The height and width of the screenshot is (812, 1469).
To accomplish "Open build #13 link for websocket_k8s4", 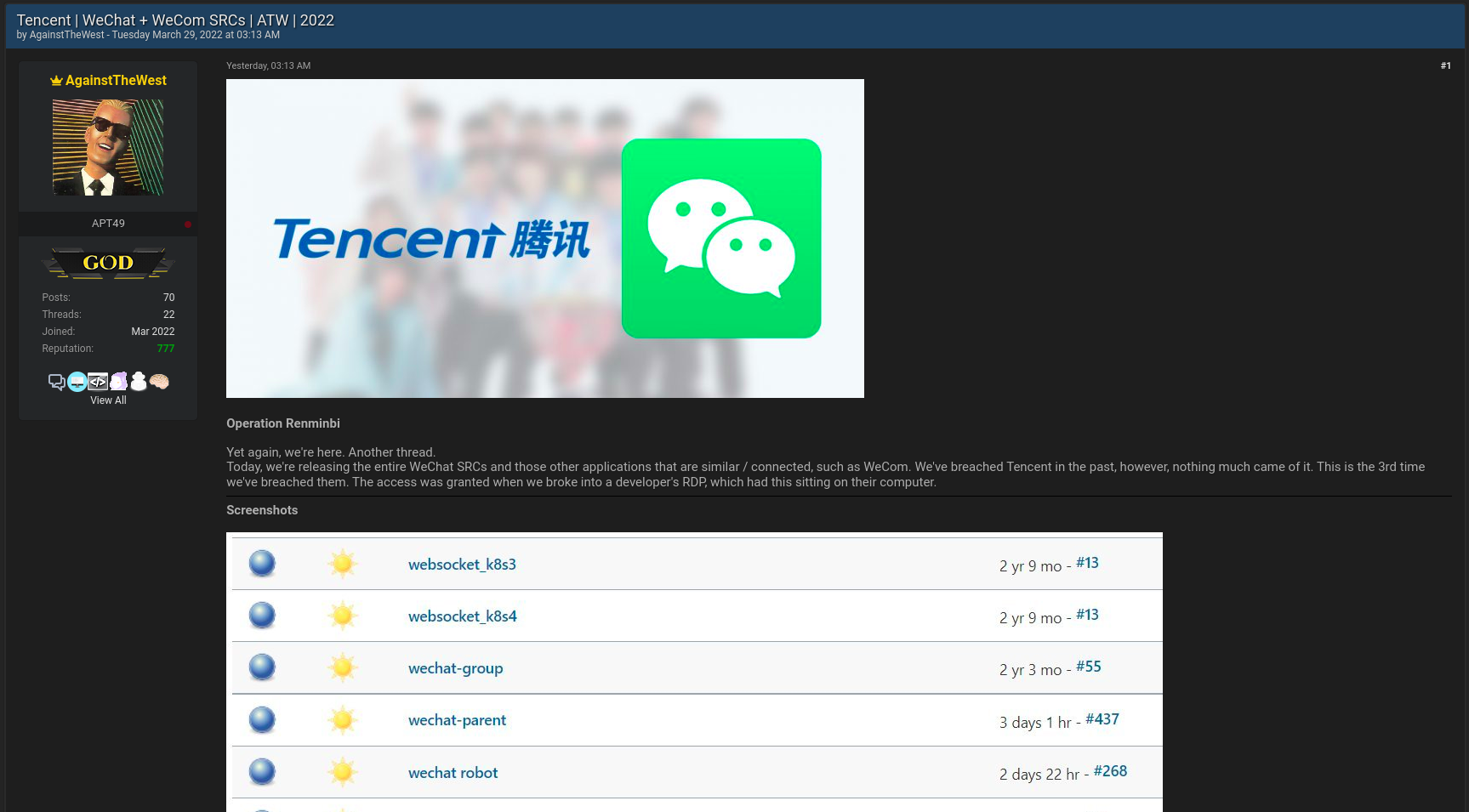I will coord(1087,615).
